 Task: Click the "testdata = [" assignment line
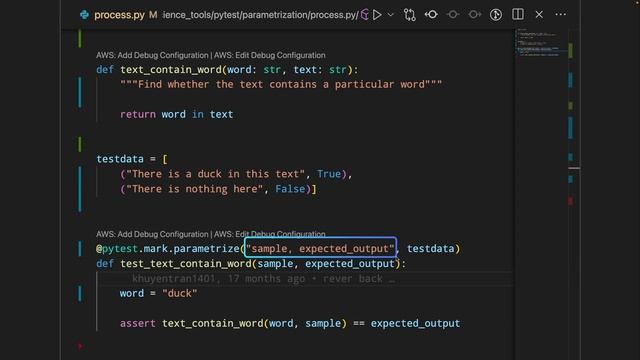[132, 159]
